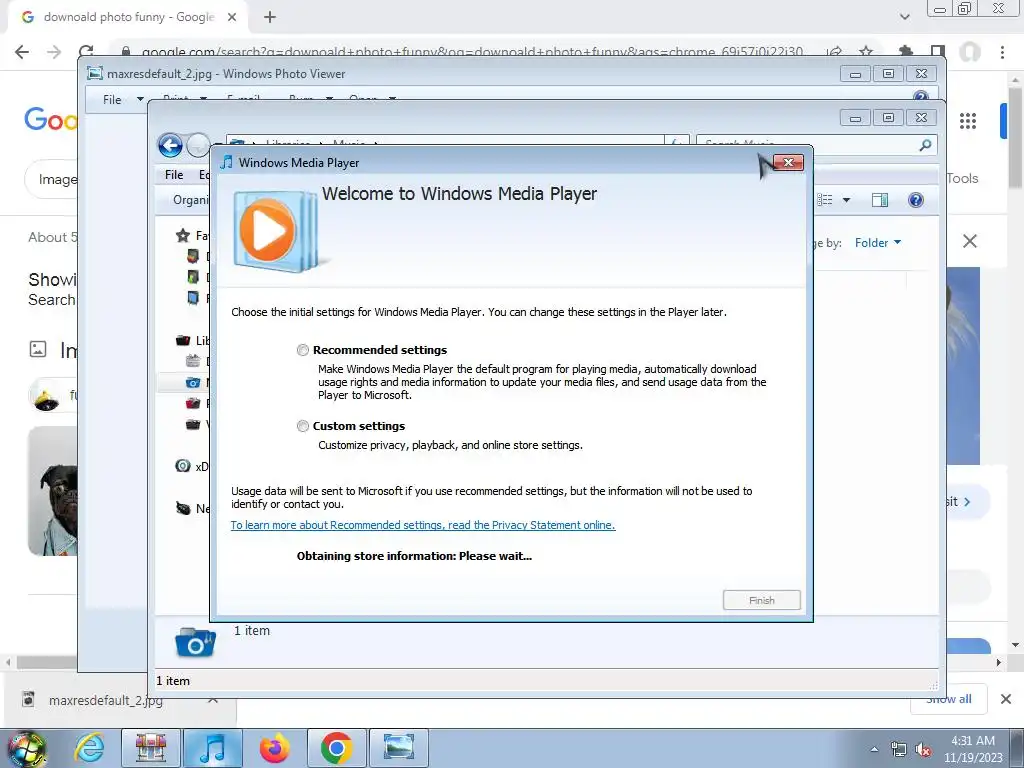Screen dimensions: 1024x768
Task: Open a new Chrome tab with plus button
Action: click(x=270, y=17)
